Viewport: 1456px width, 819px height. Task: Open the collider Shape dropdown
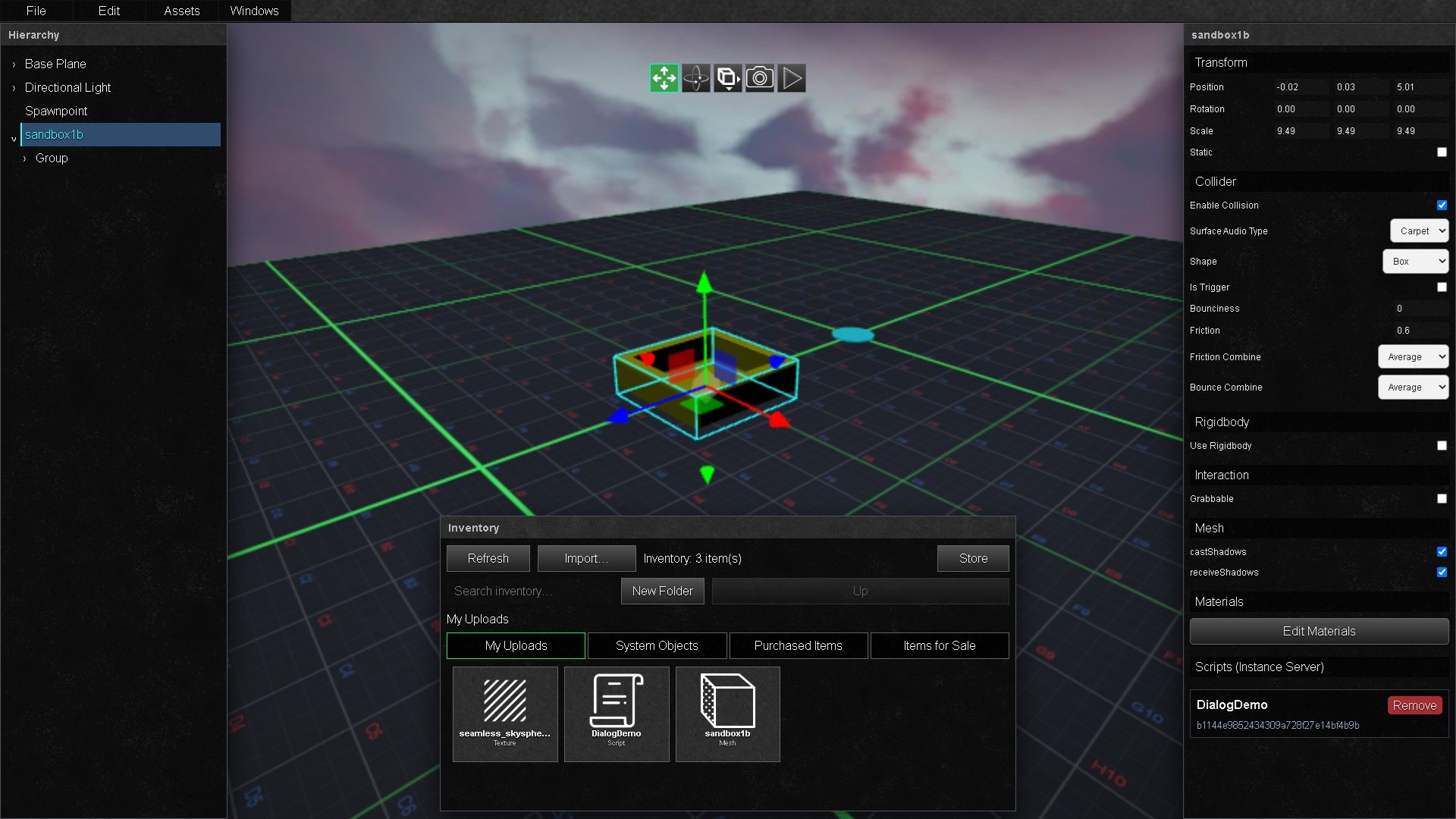1415,262
